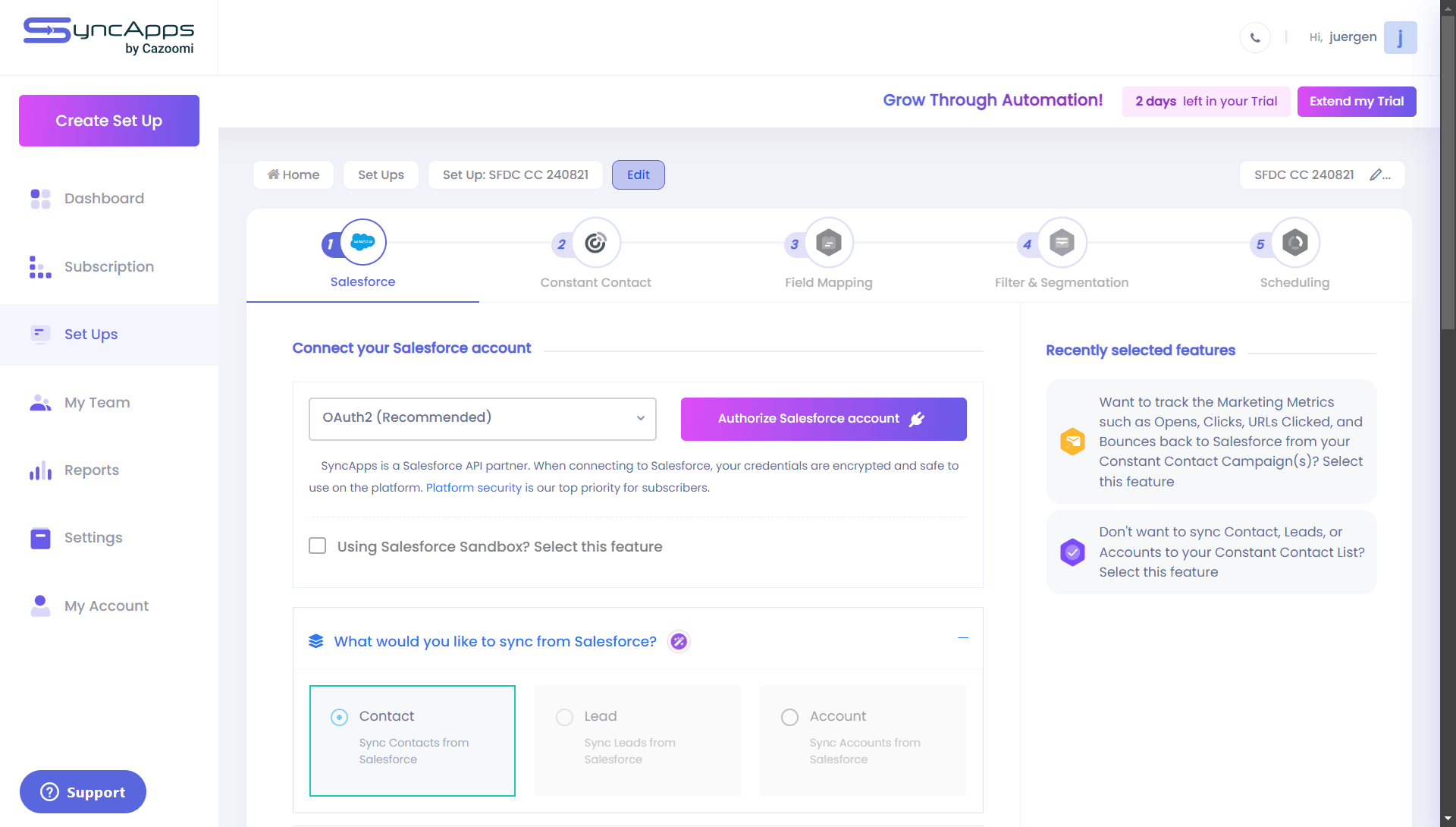1456x827 pixels.
Task: Open the Constant Contact step tab label
Action: [596, 282]
